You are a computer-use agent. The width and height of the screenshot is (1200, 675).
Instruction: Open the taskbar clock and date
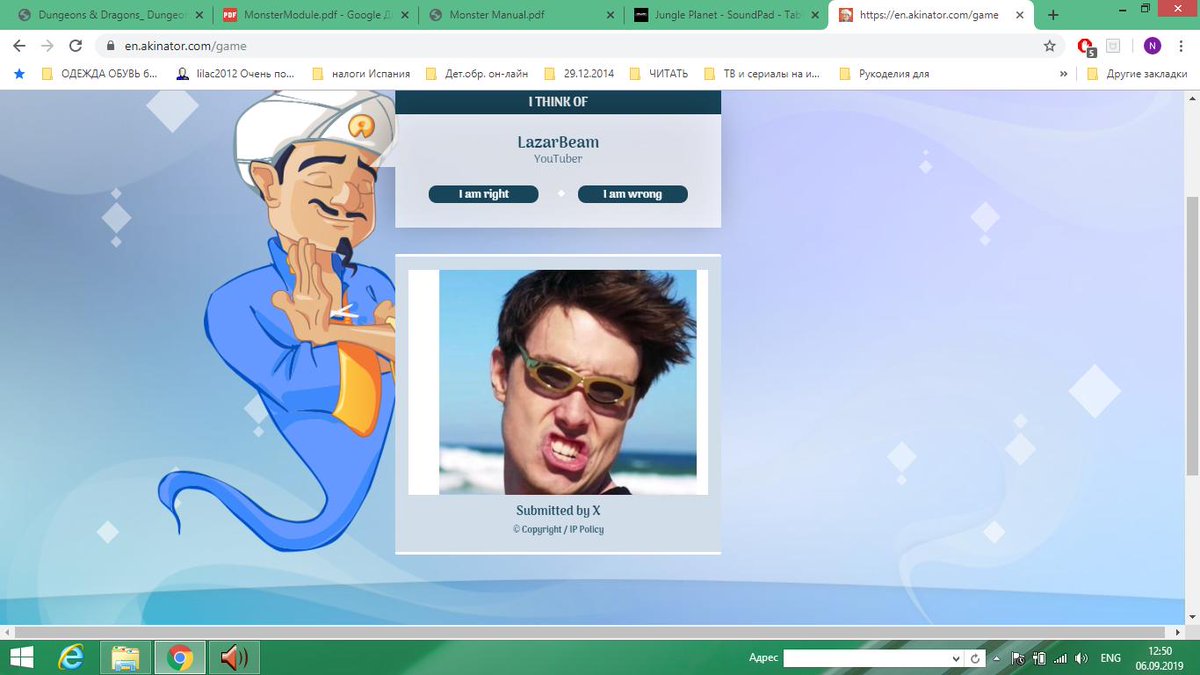1160,657
